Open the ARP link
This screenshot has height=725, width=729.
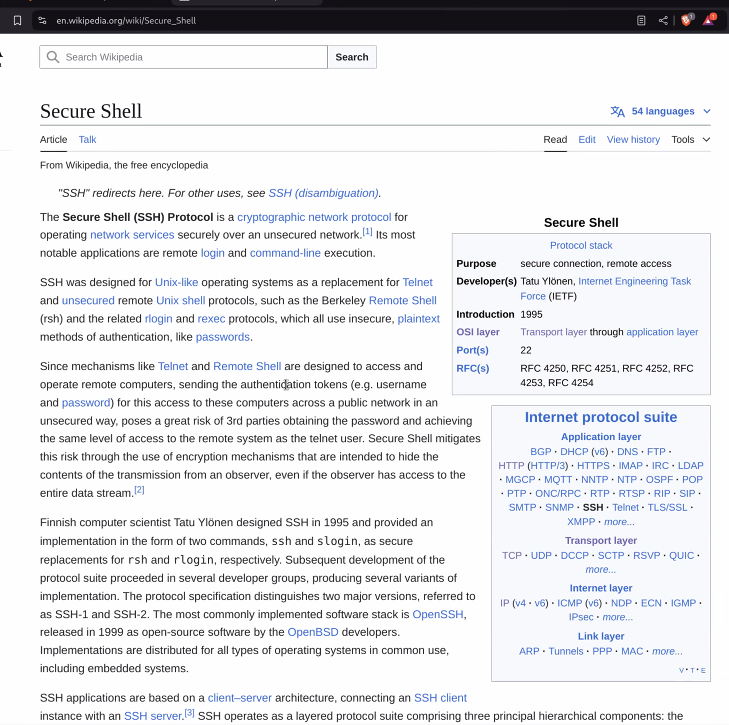pyautogui.click(x=529, y=651)
